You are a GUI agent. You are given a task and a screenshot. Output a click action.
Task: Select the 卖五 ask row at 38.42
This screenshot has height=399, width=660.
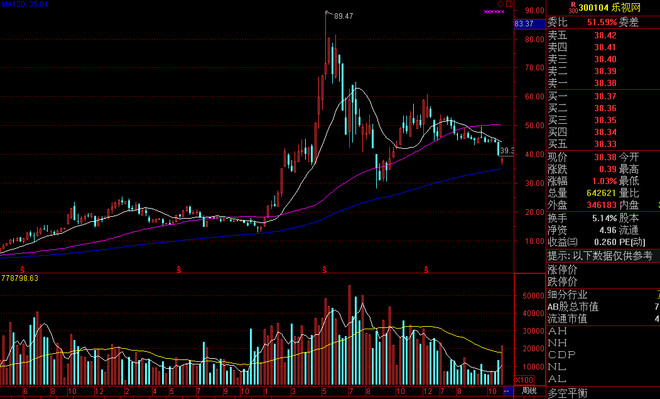(603, 35)
